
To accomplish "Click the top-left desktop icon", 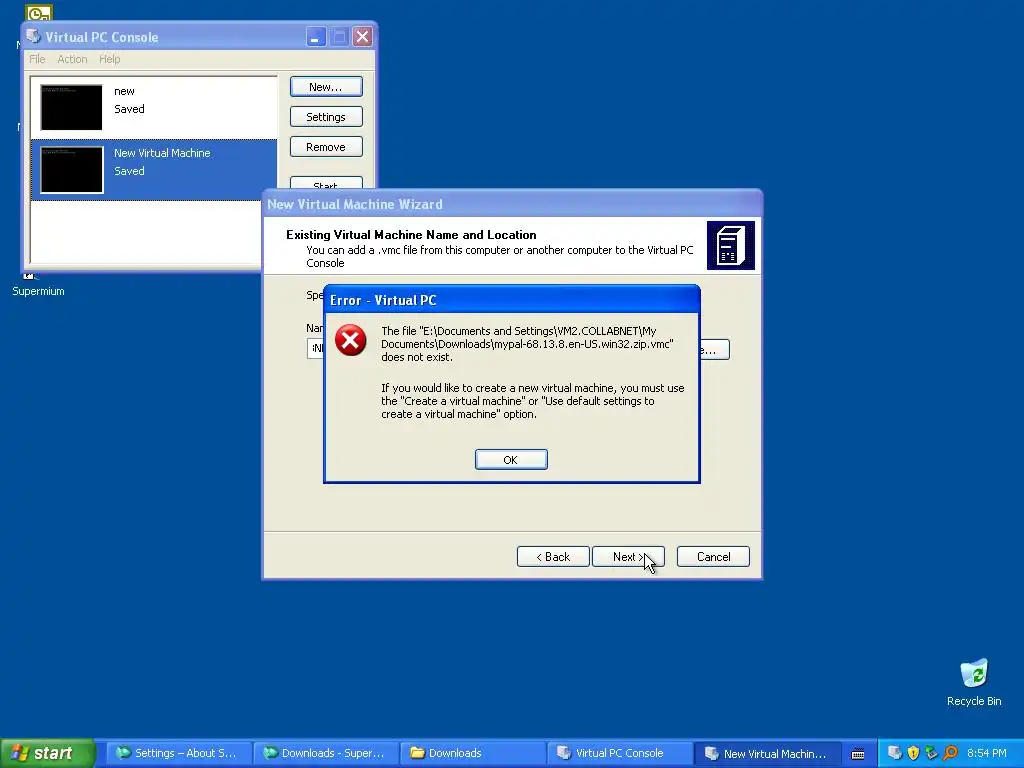I will pos(39,12).
